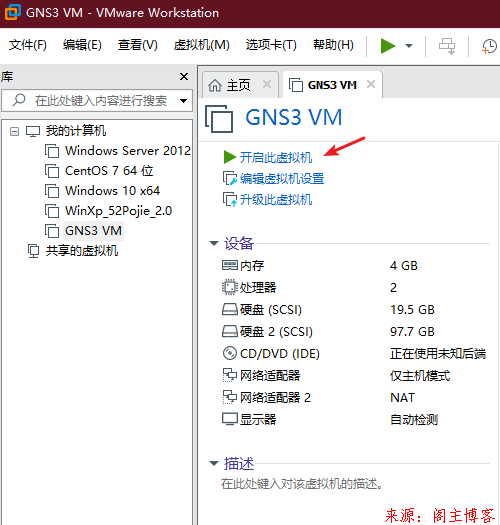Select CentOS 7 64 位 virtual machine
The width and height of the screenshot is (500, 525).
109,171
